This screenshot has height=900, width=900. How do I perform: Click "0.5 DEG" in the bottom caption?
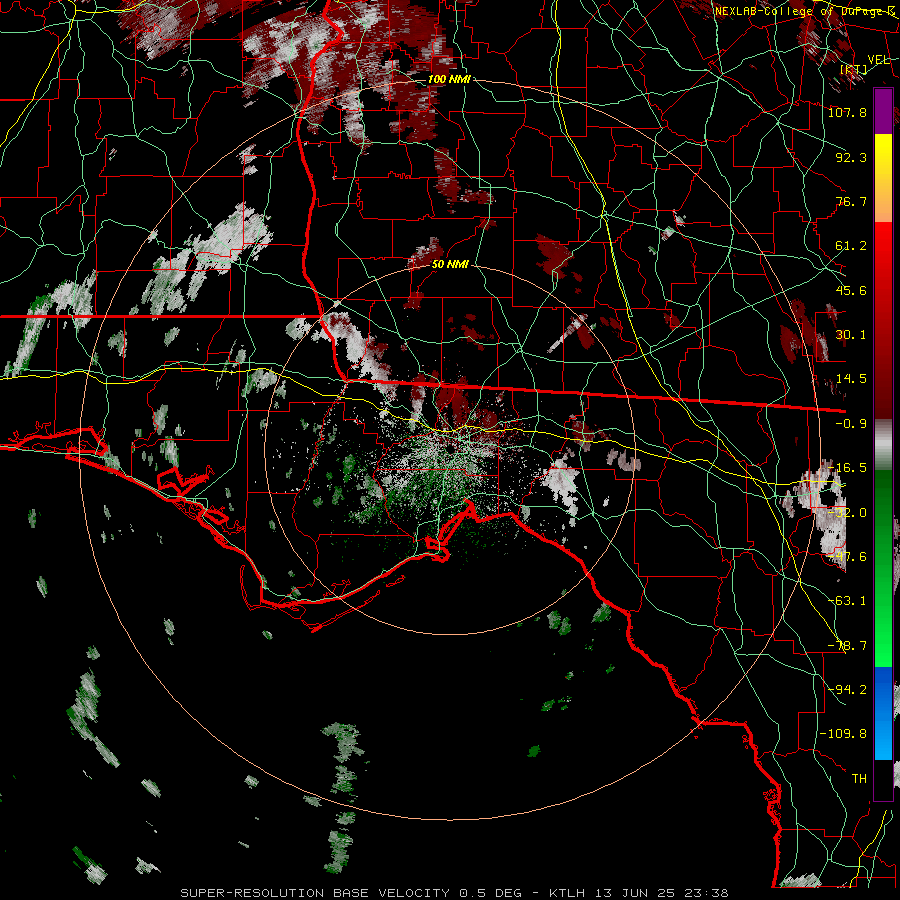pyautogui.click(x=490, y=893)
